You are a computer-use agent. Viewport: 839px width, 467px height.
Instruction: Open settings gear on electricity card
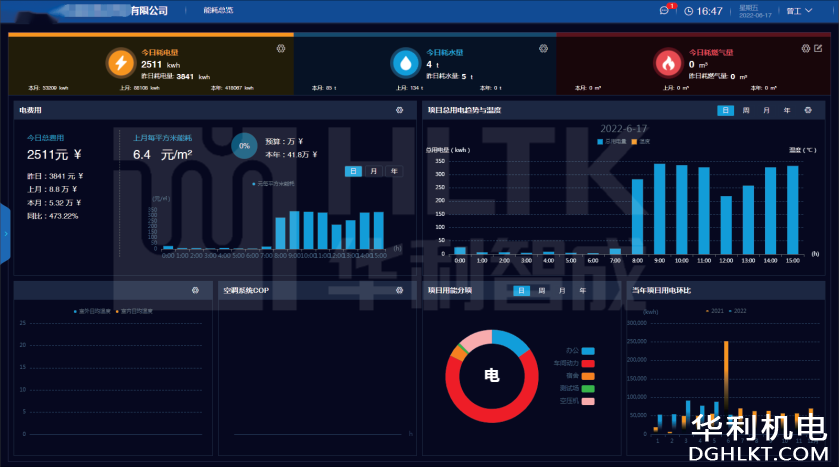click(x=280, y=48)
